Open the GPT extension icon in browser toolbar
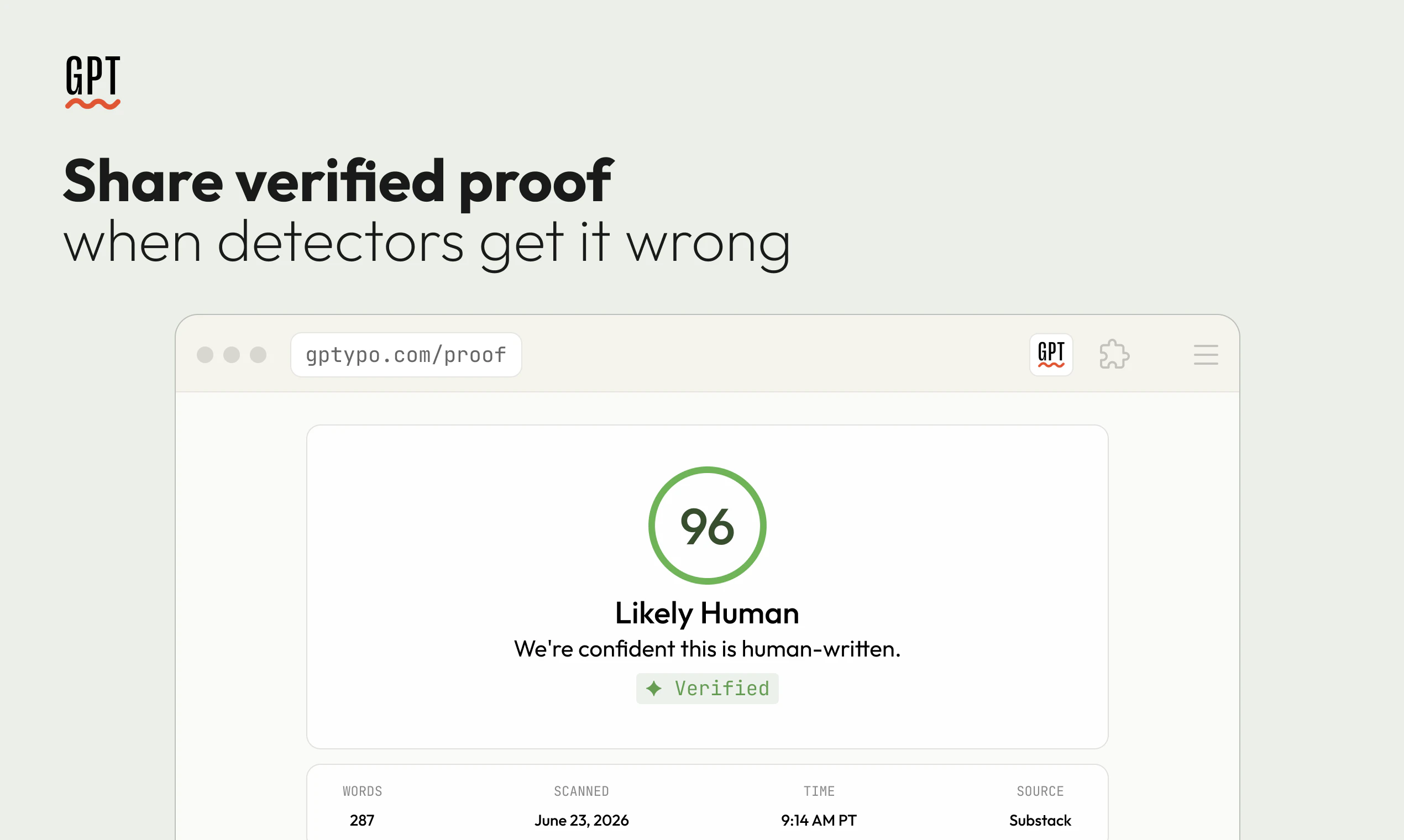Screen dimensions: 1404x840 pyautogui.click(x=1051, y=355)
